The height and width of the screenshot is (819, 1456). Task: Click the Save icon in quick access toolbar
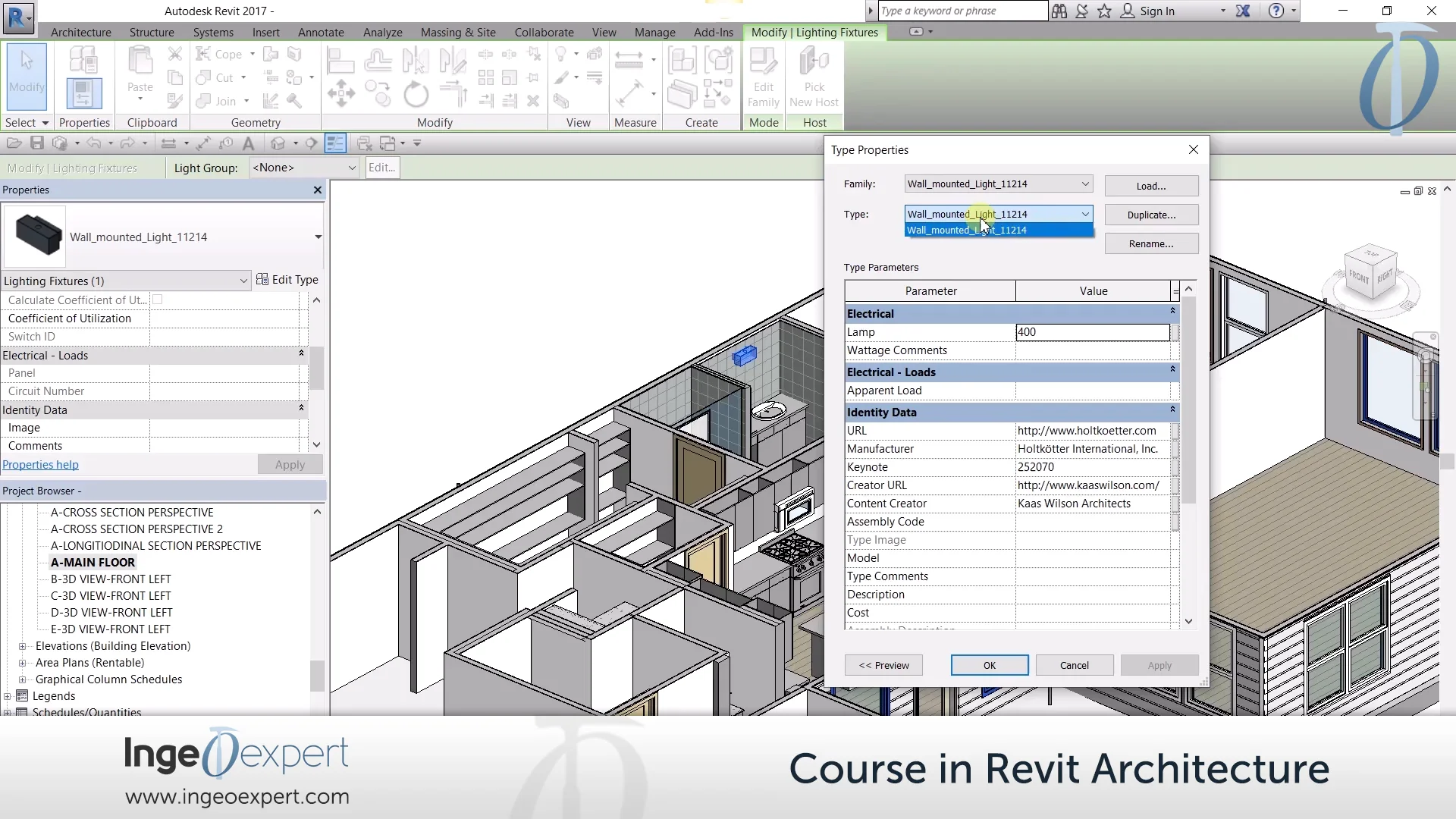[x=36, y=143]
